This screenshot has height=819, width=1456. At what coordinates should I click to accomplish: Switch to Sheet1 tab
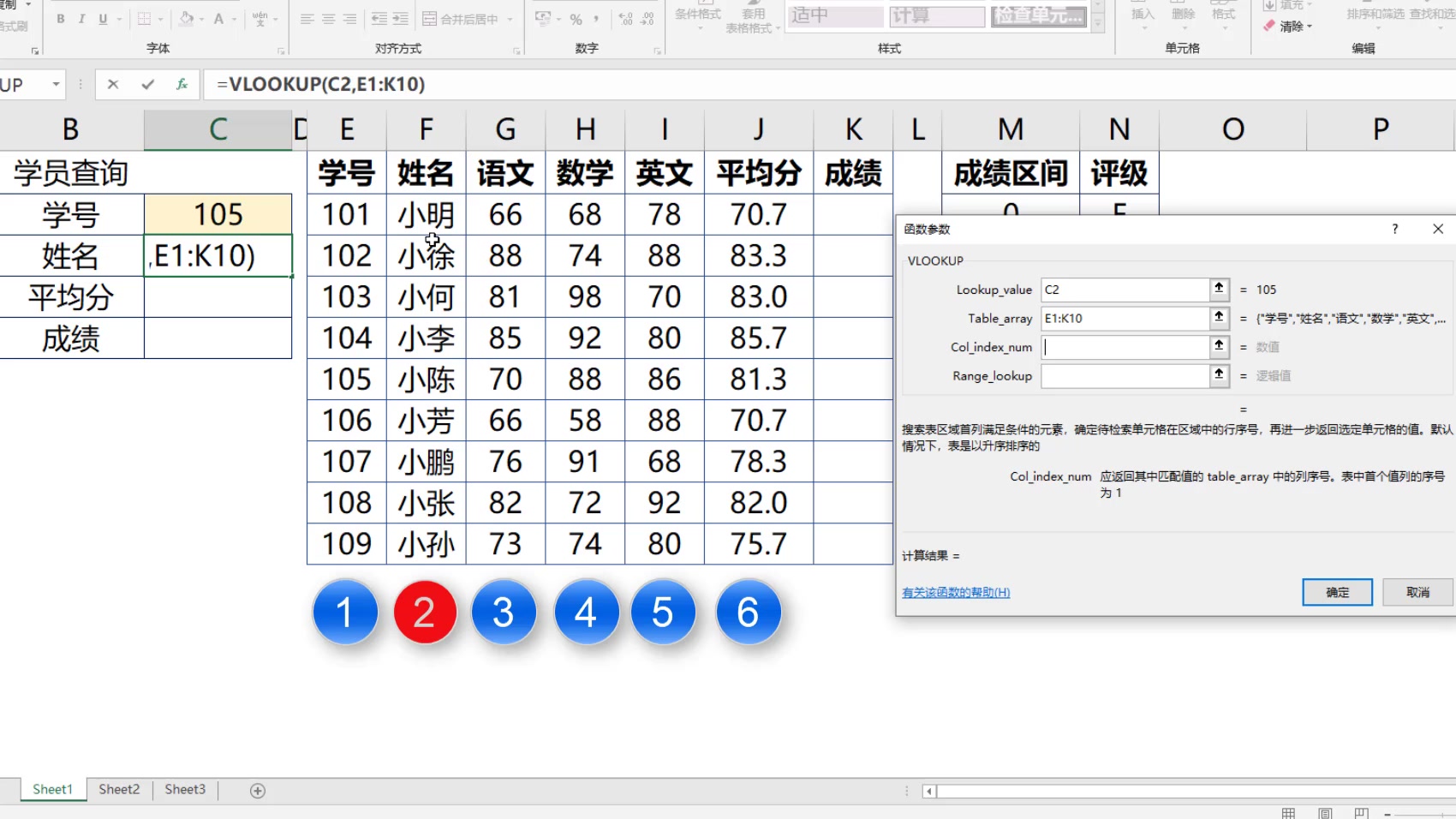pos(52,790)
